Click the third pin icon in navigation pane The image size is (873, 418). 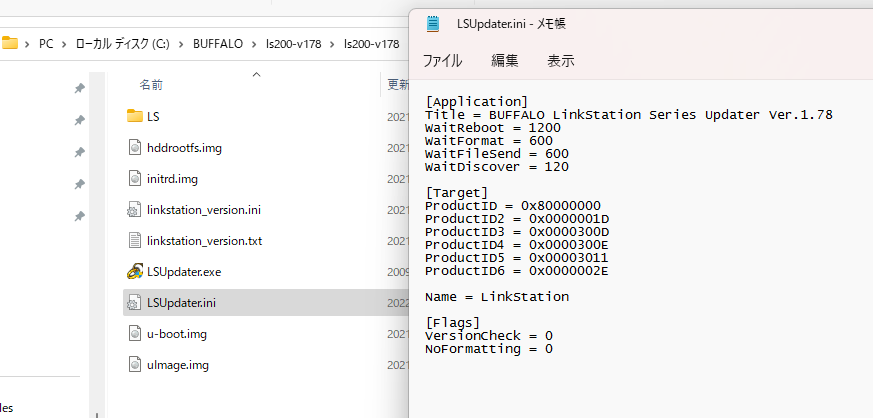coord(80,151)
